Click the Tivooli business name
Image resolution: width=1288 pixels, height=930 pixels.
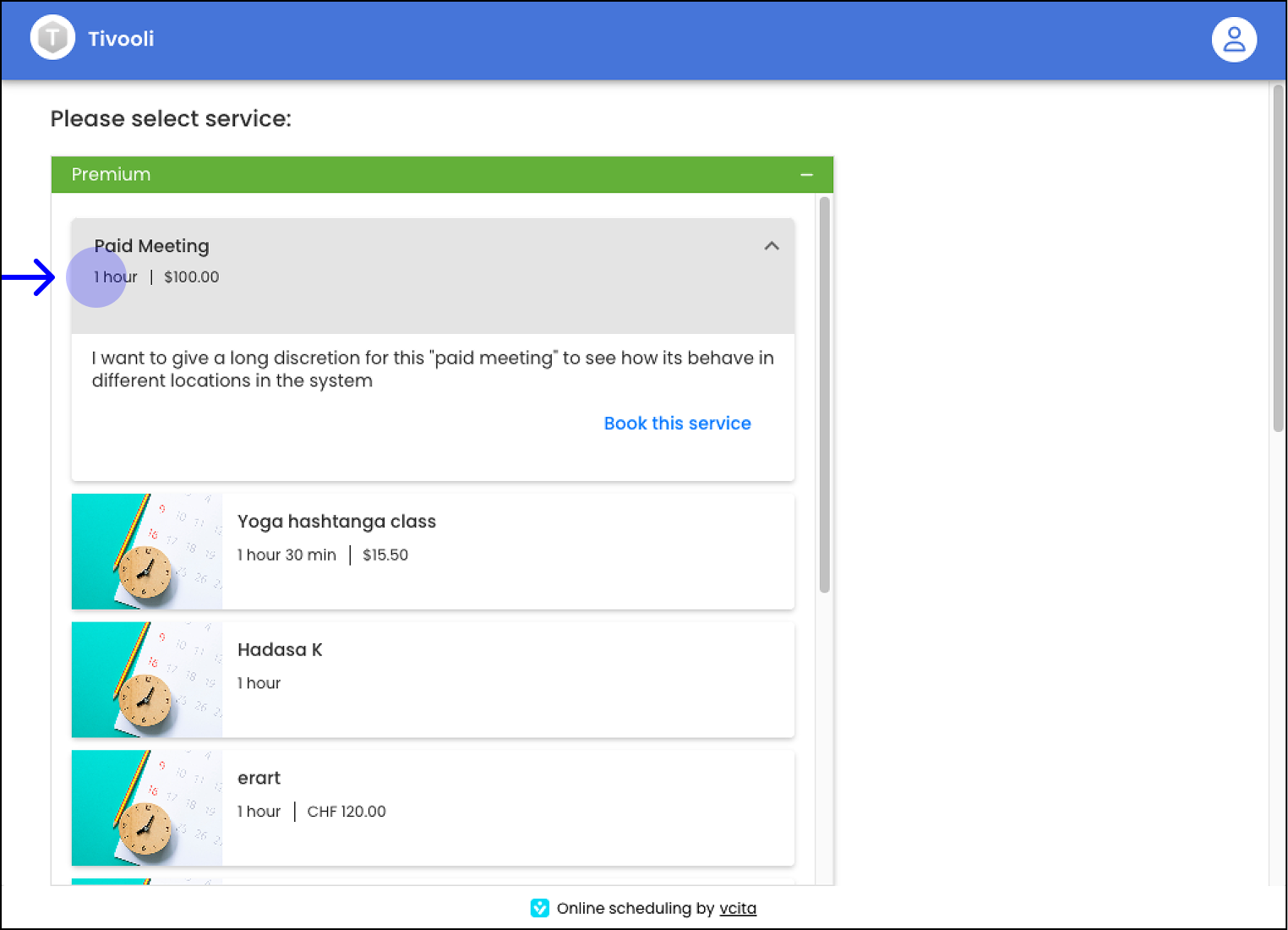click(x=121, y=39)
